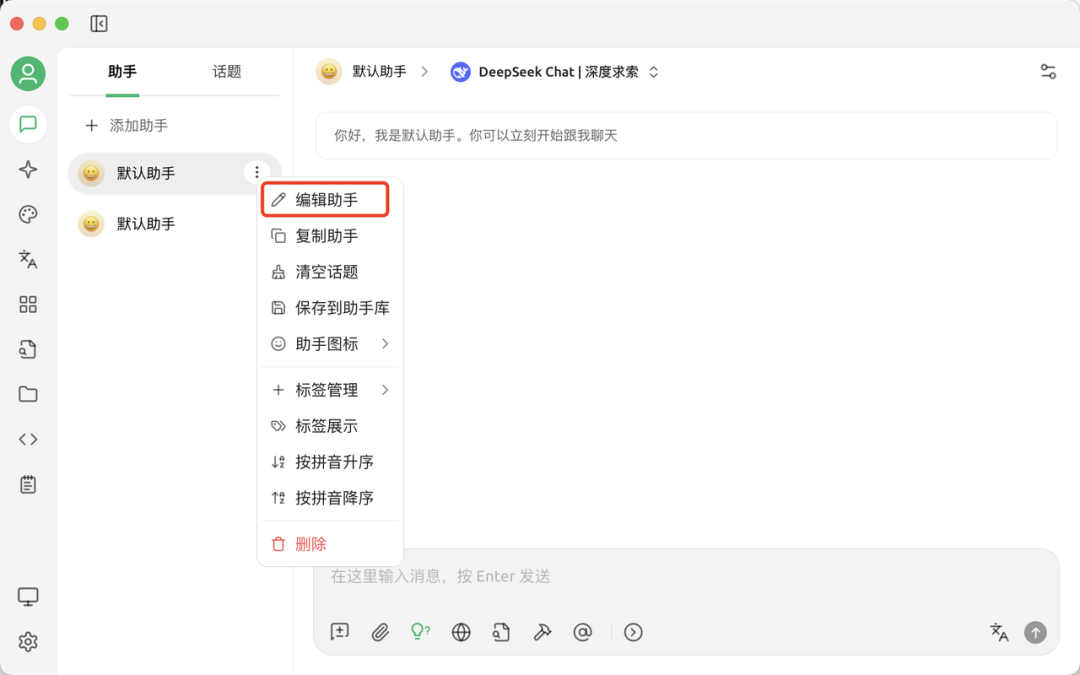The width and height of the screenshot is (1080, 675).
Task: Translate input text via the translate icon
Action: click(x=998, y=632)
